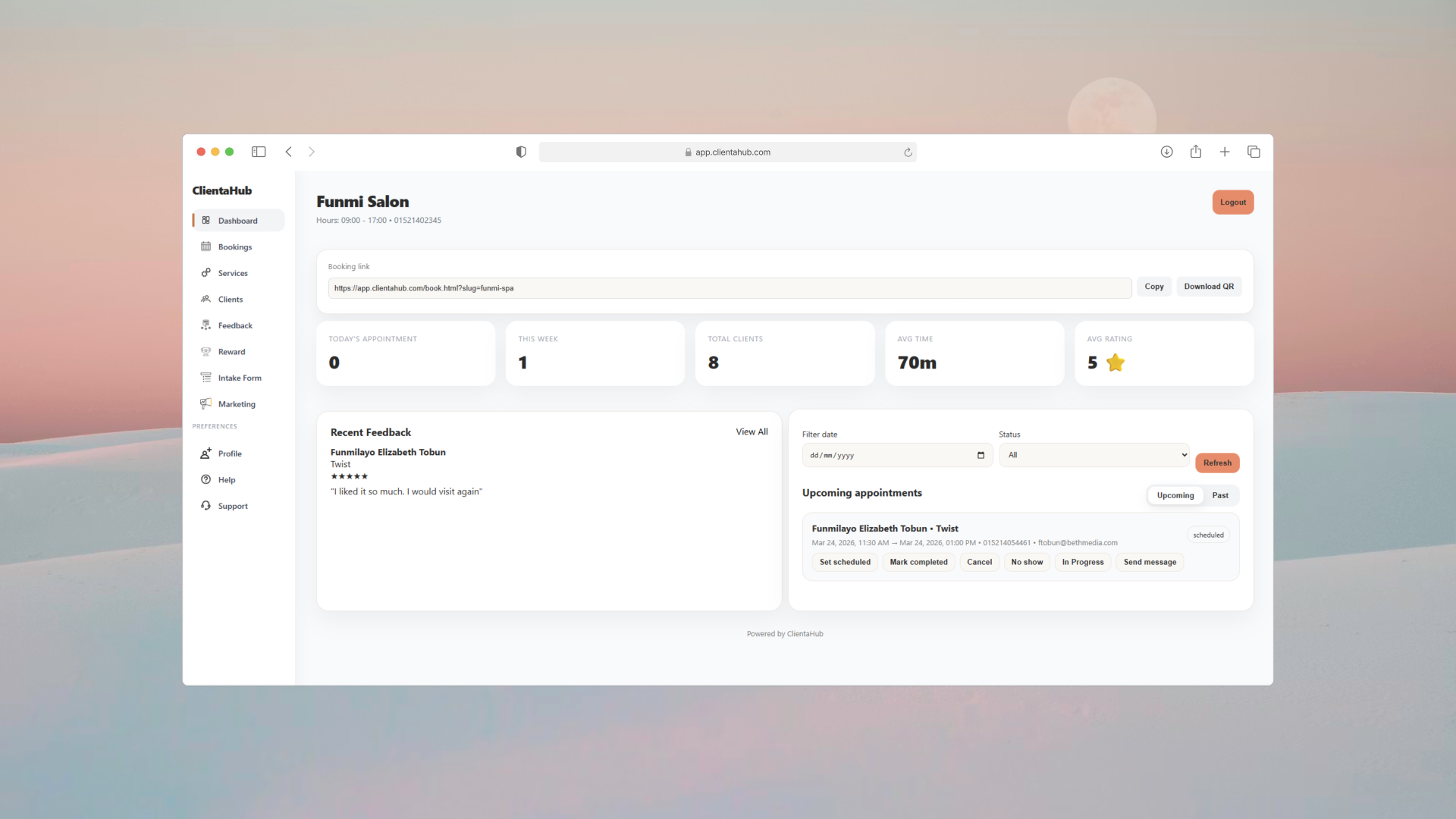
Task: Flag the appointment as No show
Action: (1027, 562)
